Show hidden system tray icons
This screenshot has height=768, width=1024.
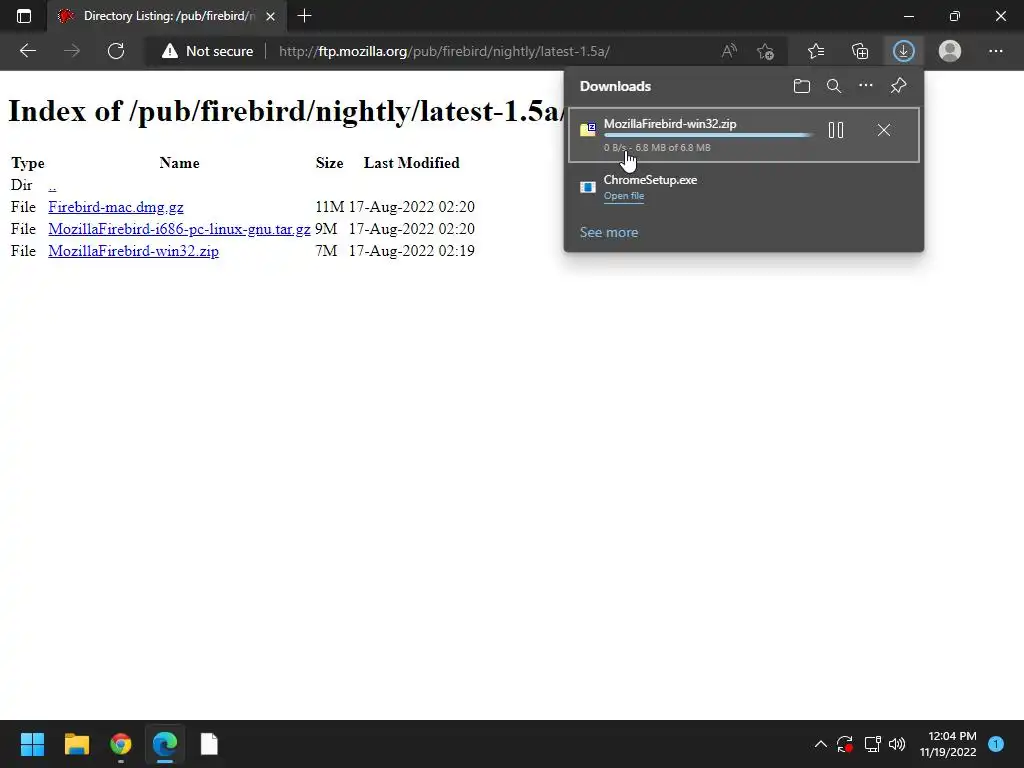pyautogui.click(x=821, y=744)
